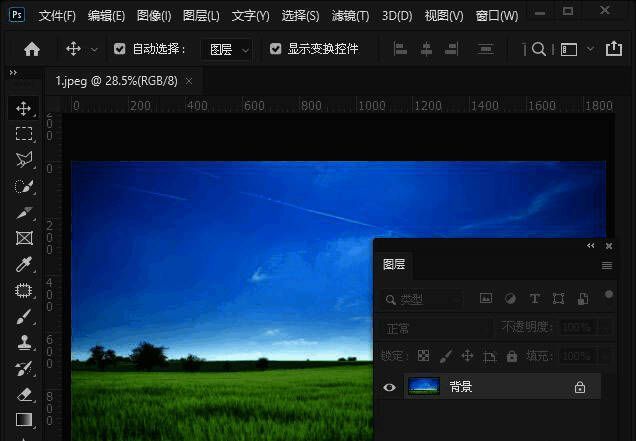
Task: Collapse the Layers panel with double arrows
Action: tap(591, 245)
